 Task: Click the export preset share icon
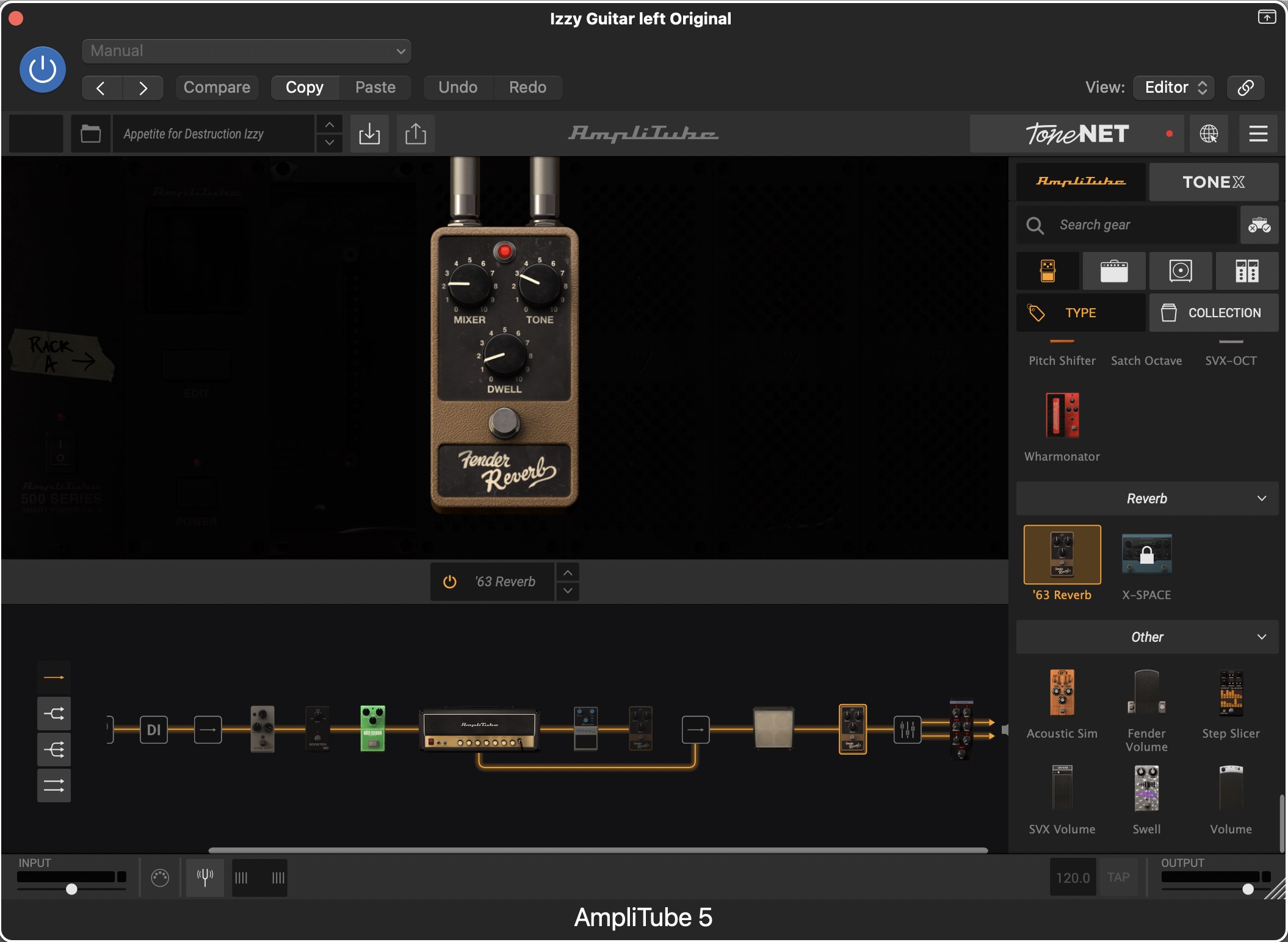click(x=416, y=134)
